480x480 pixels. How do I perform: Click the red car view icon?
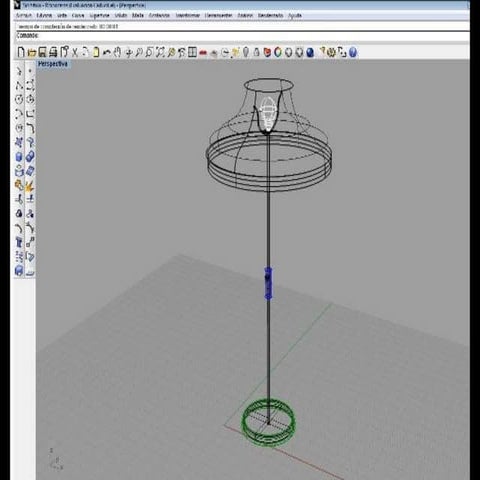pos(203,53)
